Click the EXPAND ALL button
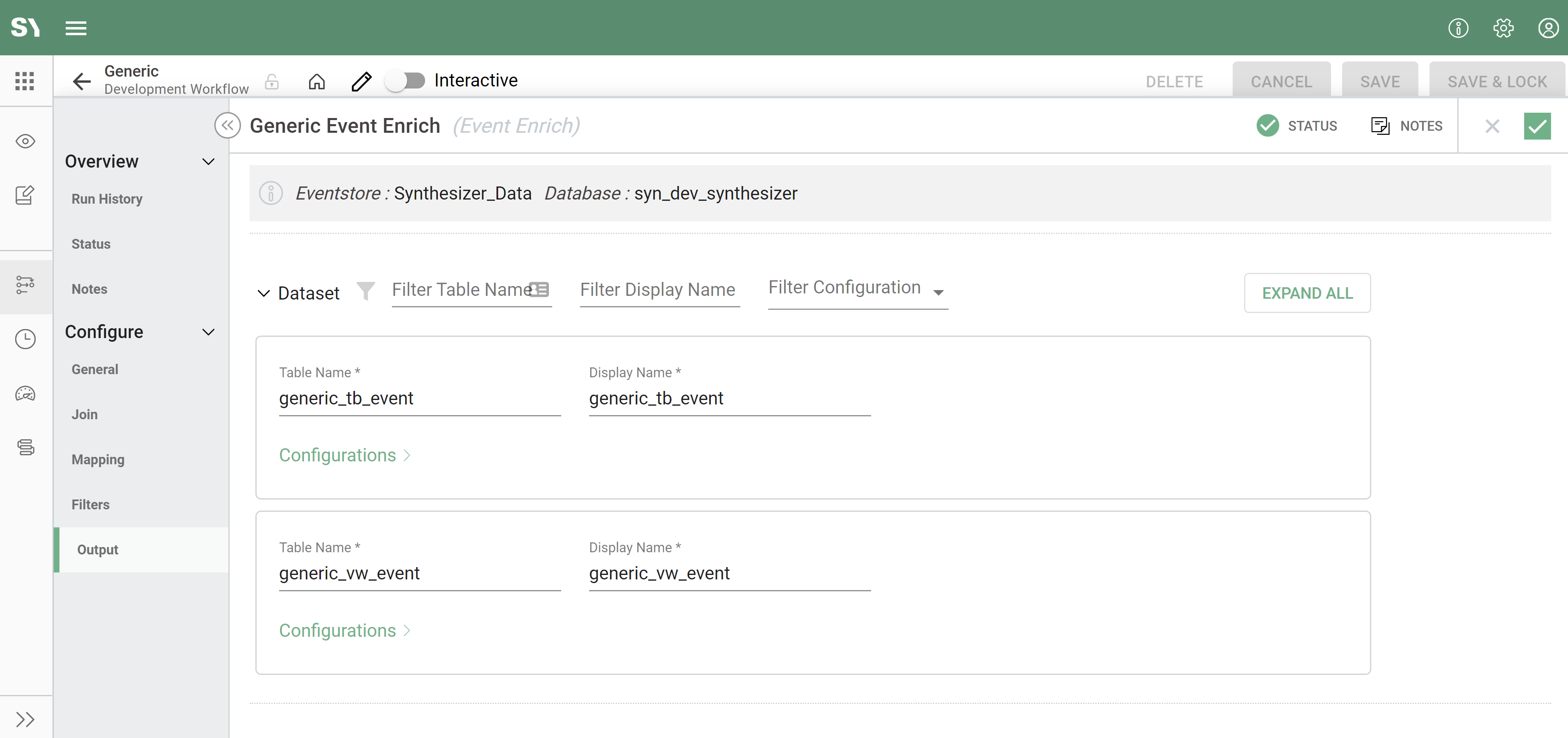This screenshot has height=738, width=1568. tap(1307, 293)
